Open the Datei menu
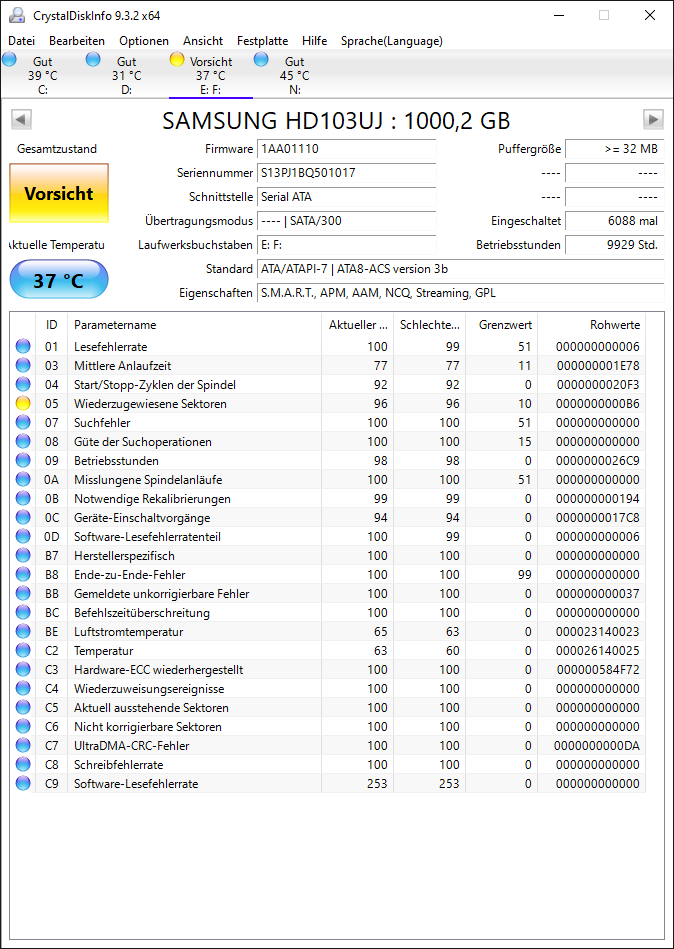The height and width of the screenshot is (949, 674). (x=22, y=41)
